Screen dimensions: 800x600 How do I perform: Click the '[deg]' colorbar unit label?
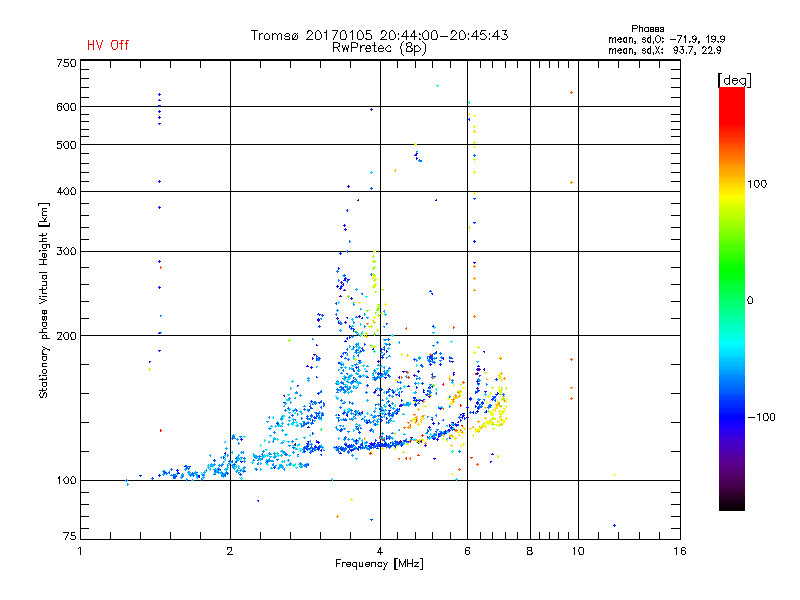click(734, 80)
